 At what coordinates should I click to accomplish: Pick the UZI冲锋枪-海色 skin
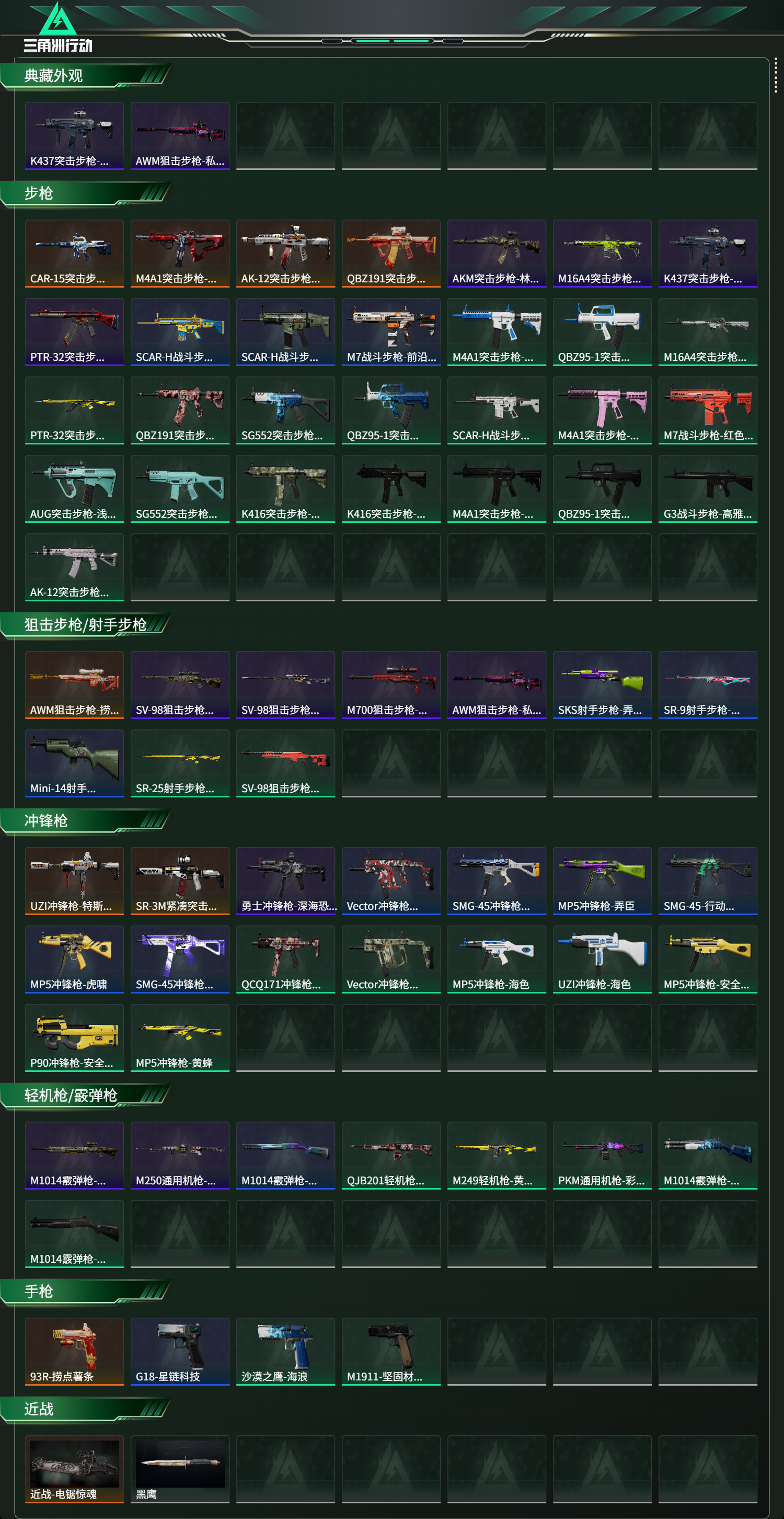click(602, 959)
